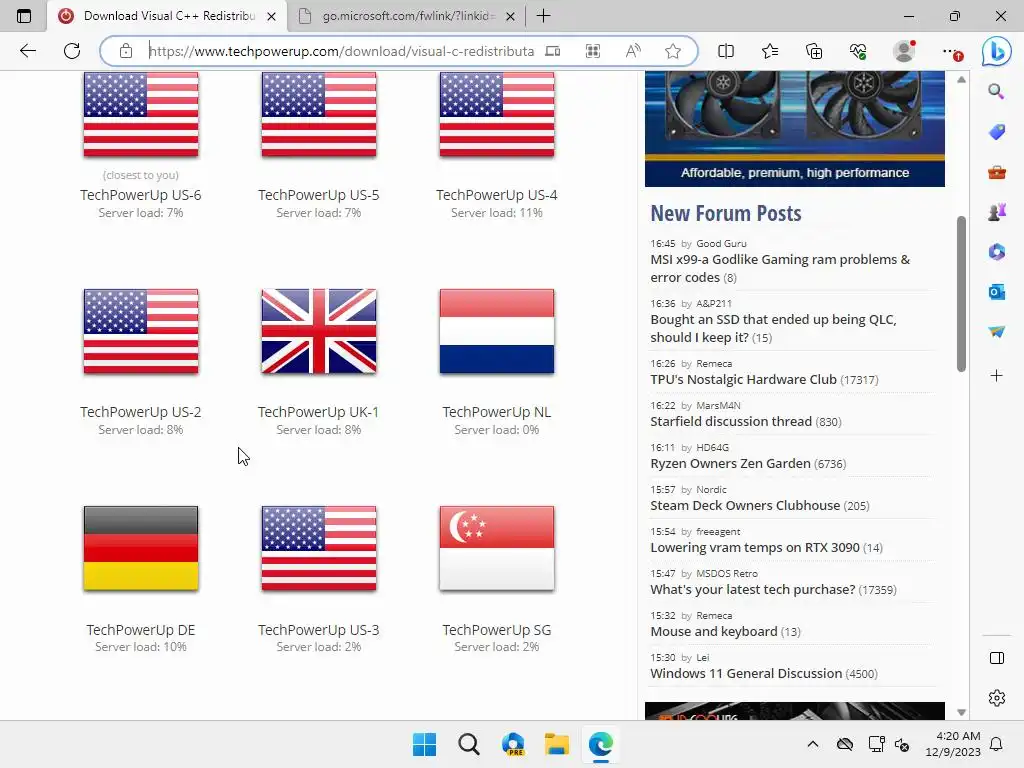Open the tab actions menu icon
Image resolution: width=1024 pixels, height=768 pixels.
[x=24, y=16]
